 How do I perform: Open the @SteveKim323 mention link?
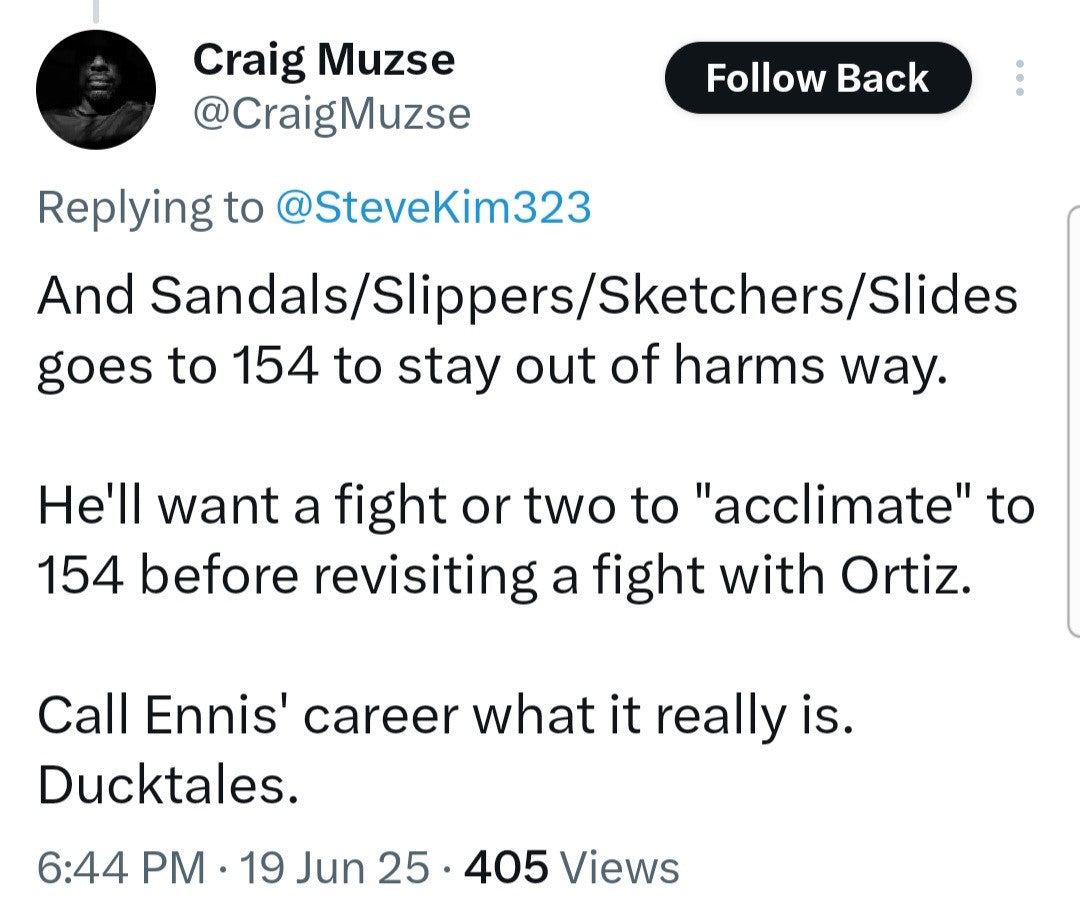click(432, 207)
